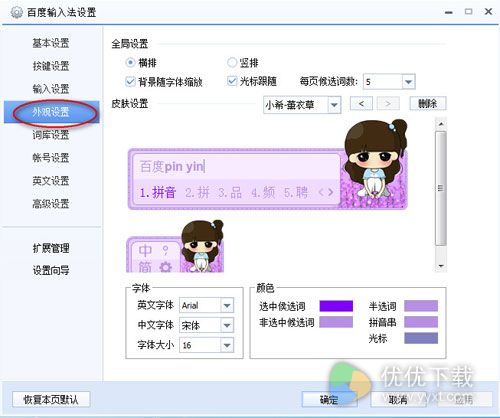Open 按键设置 tab
Image resolution: width=500 pixels, height=418 pixels.
tap(51, 66)
